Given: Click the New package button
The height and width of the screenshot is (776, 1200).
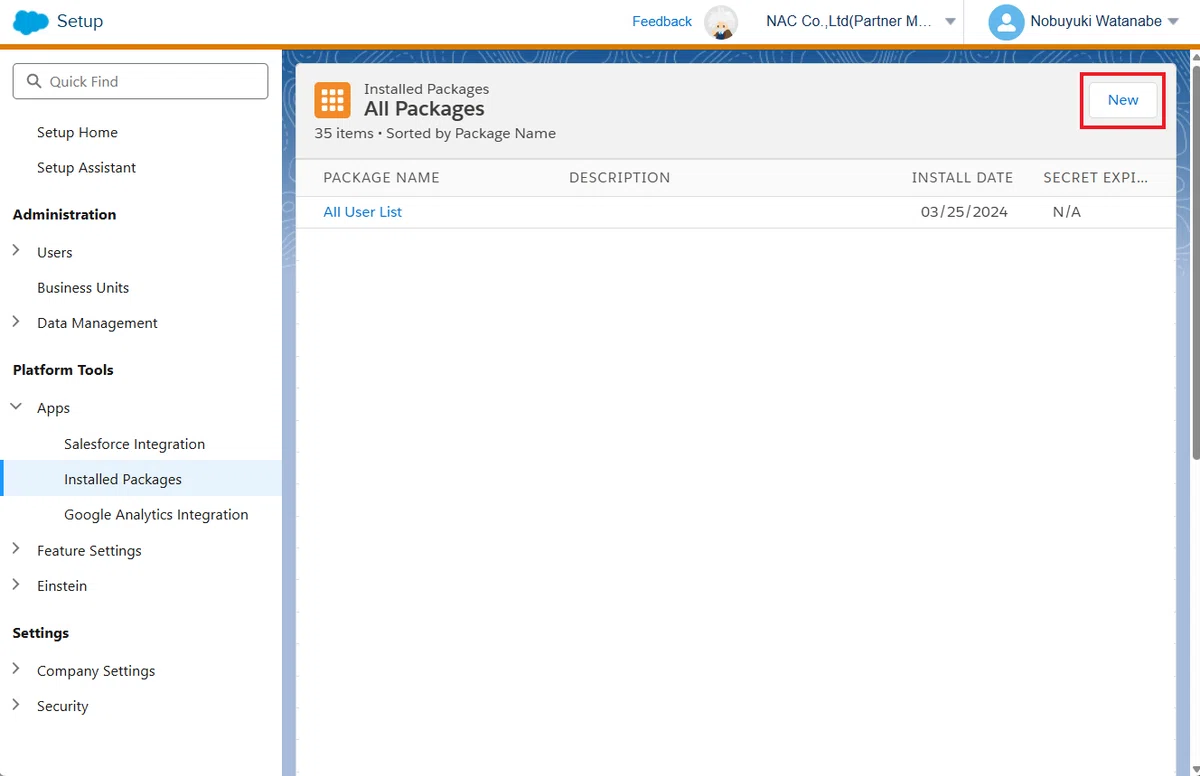Looking at the screenshot, I should [x=1123, y=100].
